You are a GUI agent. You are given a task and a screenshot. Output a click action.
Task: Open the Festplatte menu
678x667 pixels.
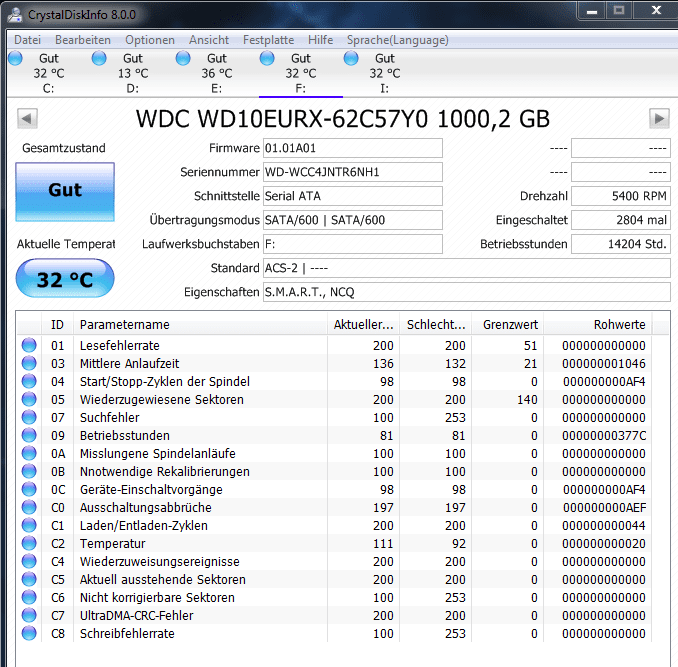(268, 40)
